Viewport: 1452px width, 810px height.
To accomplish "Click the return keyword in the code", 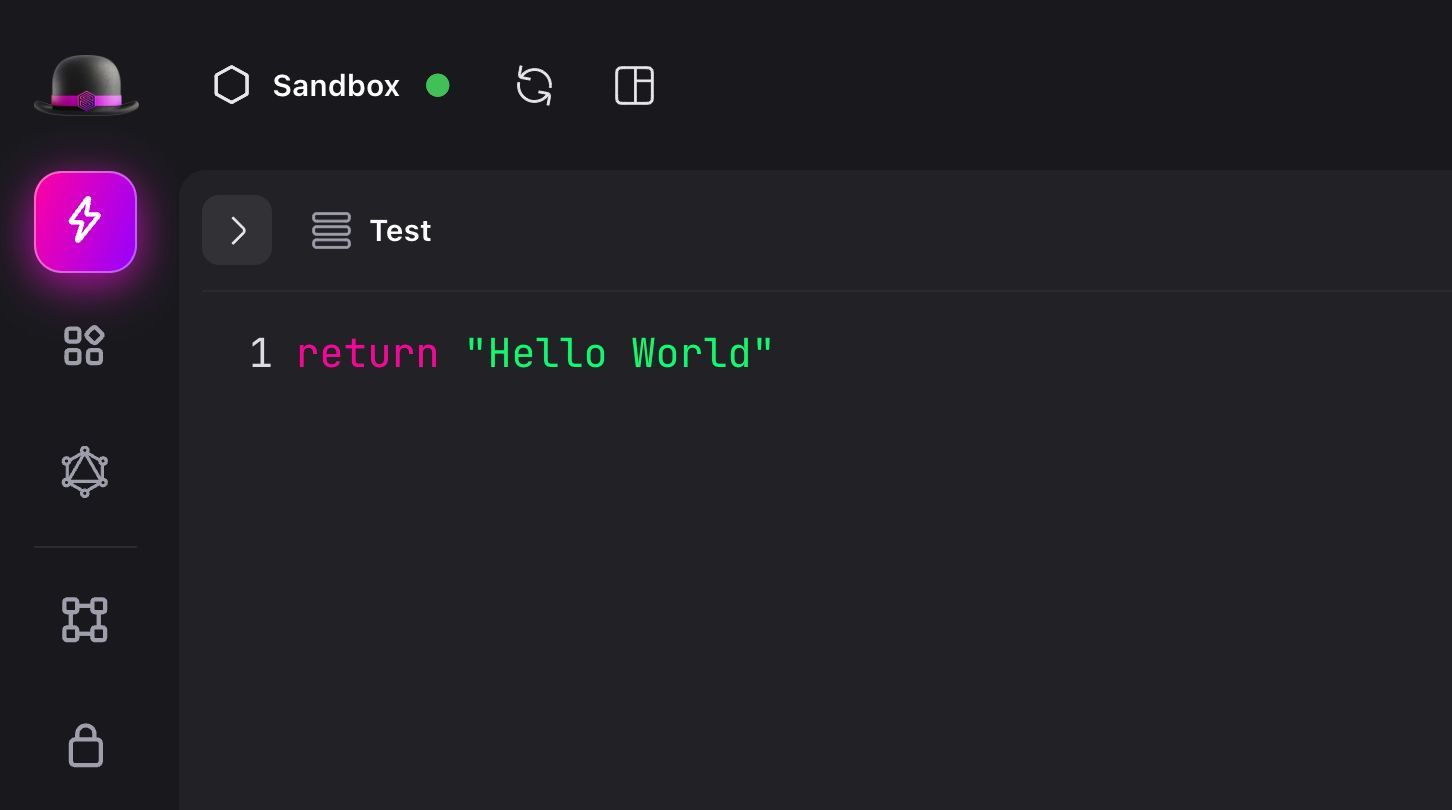I will [x=367, y=354].
